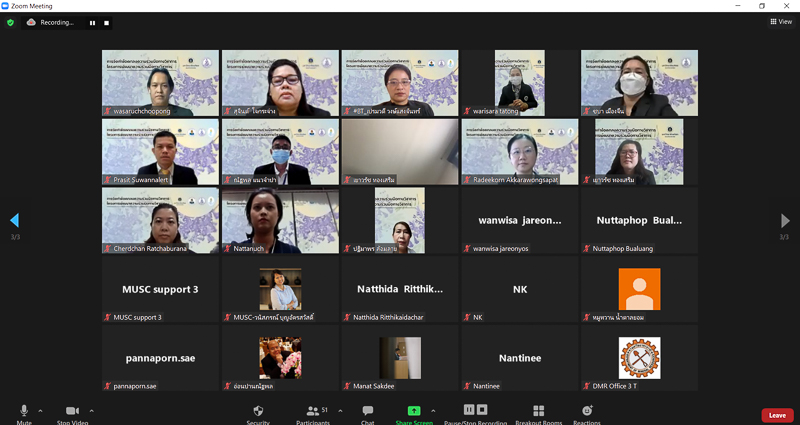Image resolution: width=800 pixels, height=425 pixels.
Task: Open the Security options
Action: coord(258,411)
